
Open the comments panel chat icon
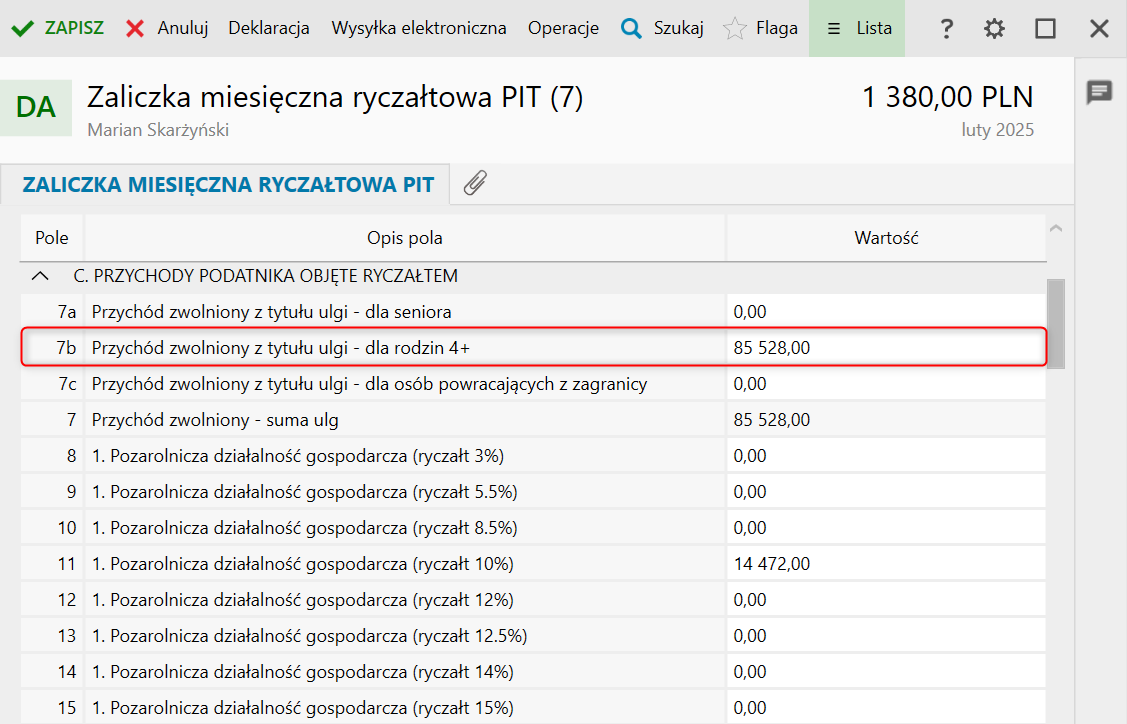click(1100, 93)
